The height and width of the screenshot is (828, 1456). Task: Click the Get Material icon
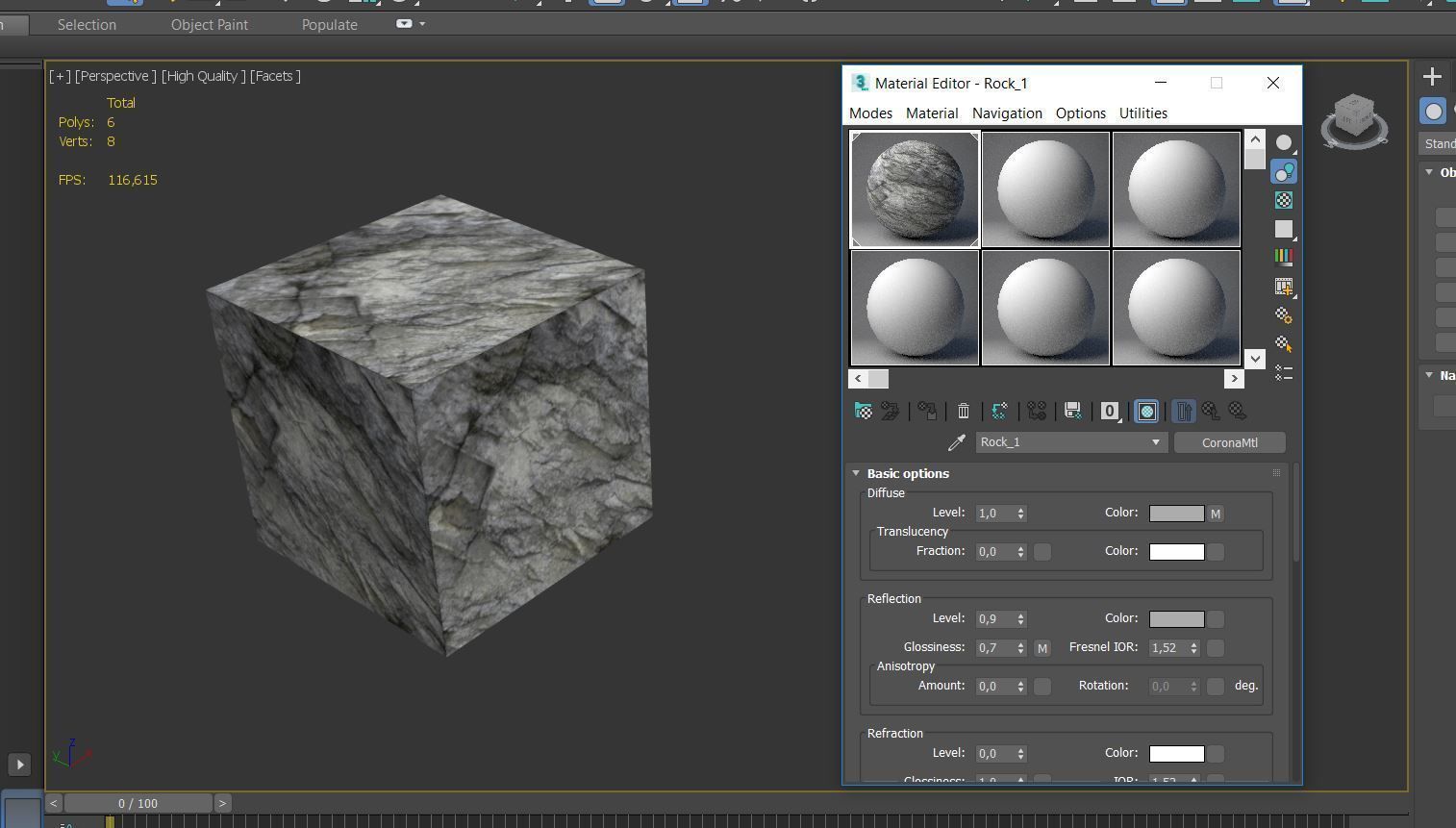click(864, 412)
